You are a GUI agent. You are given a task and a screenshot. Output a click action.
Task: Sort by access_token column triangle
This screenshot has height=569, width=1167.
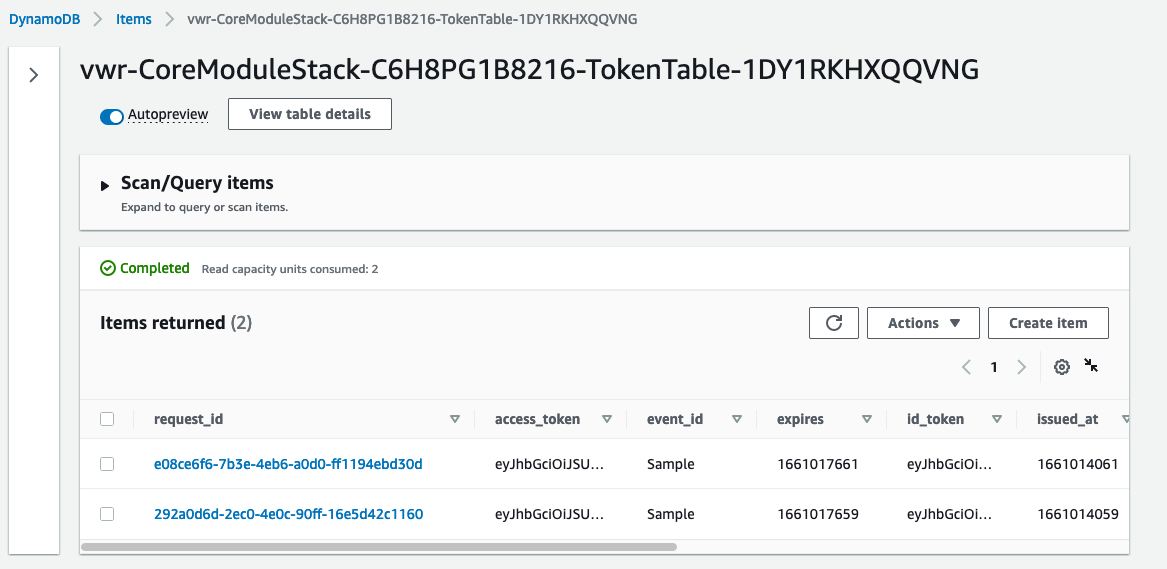tap(607, 419)
